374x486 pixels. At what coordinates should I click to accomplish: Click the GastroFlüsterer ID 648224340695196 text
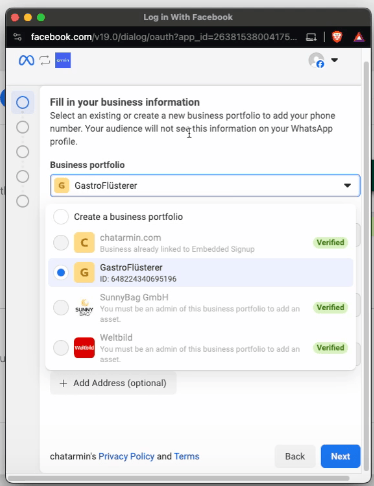point(138,279)
